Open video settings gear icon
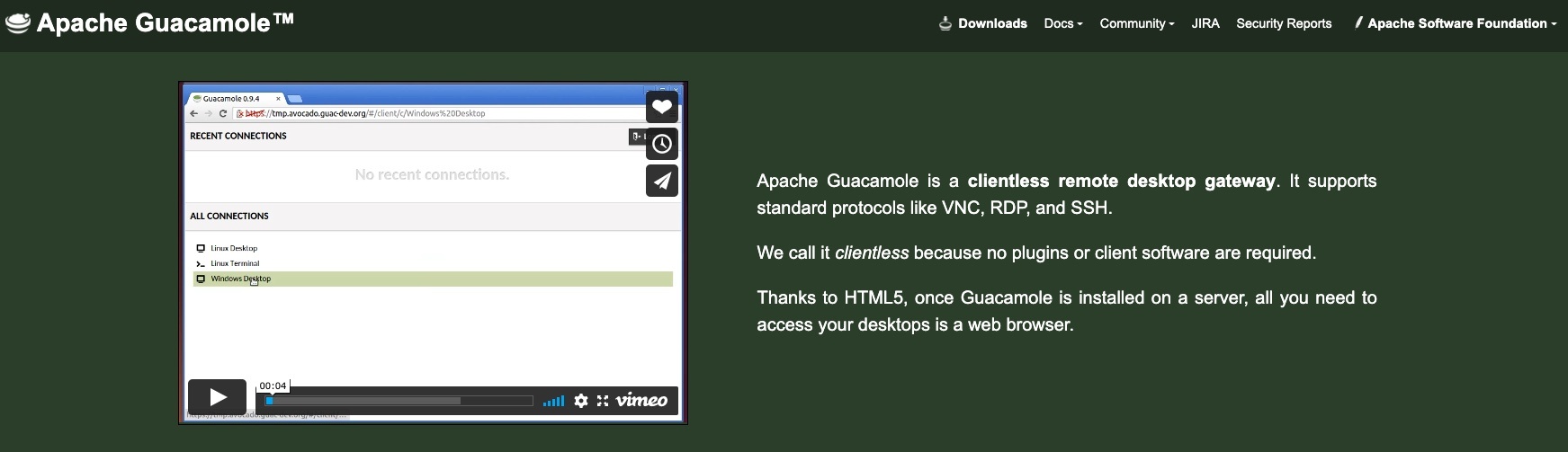 tap(581, 401)
